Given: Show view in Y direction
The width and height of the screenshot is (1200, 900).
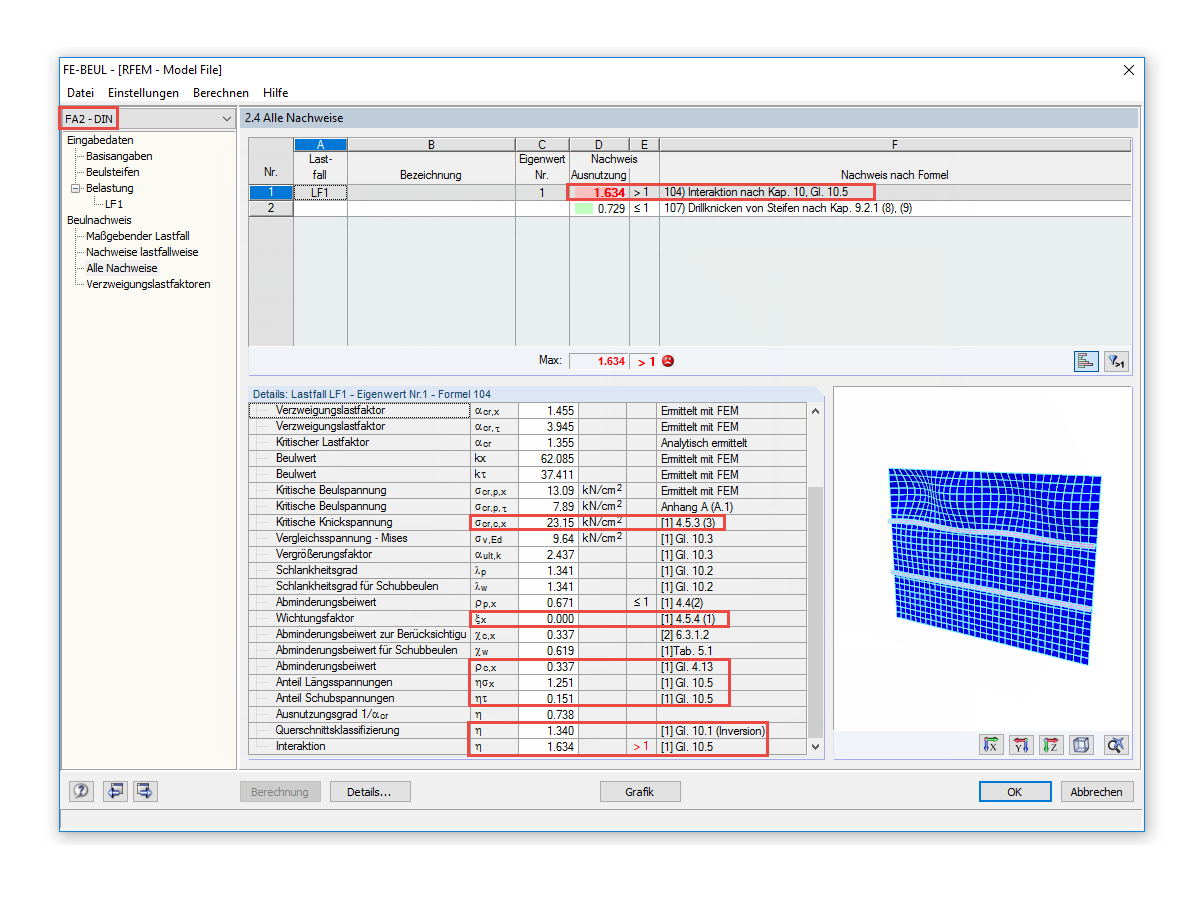Looking at the screenshot, I should click(x=1021, y=744).
